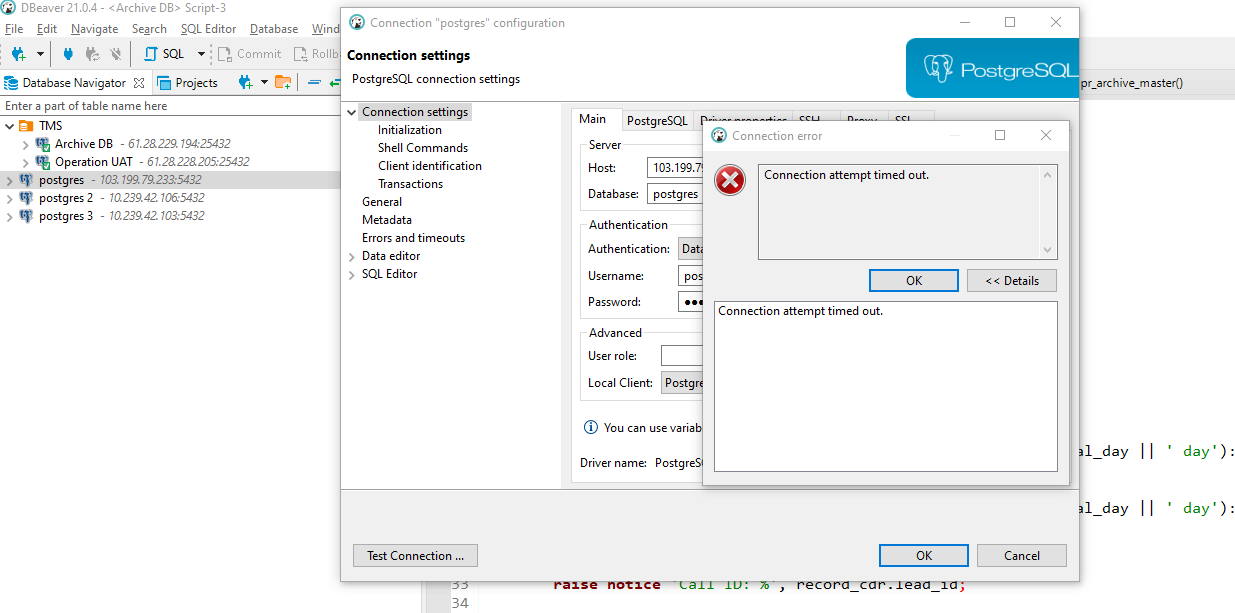1235x613 pixels.
Task: Collapse the TMS folder
Action: point(9,126)
